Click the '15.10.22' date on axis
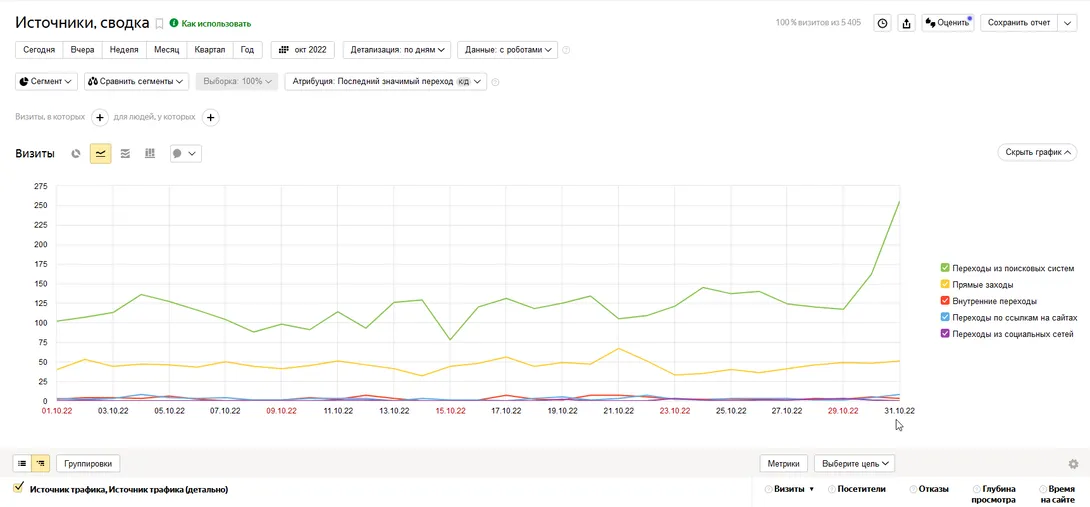 coord(450,411)
